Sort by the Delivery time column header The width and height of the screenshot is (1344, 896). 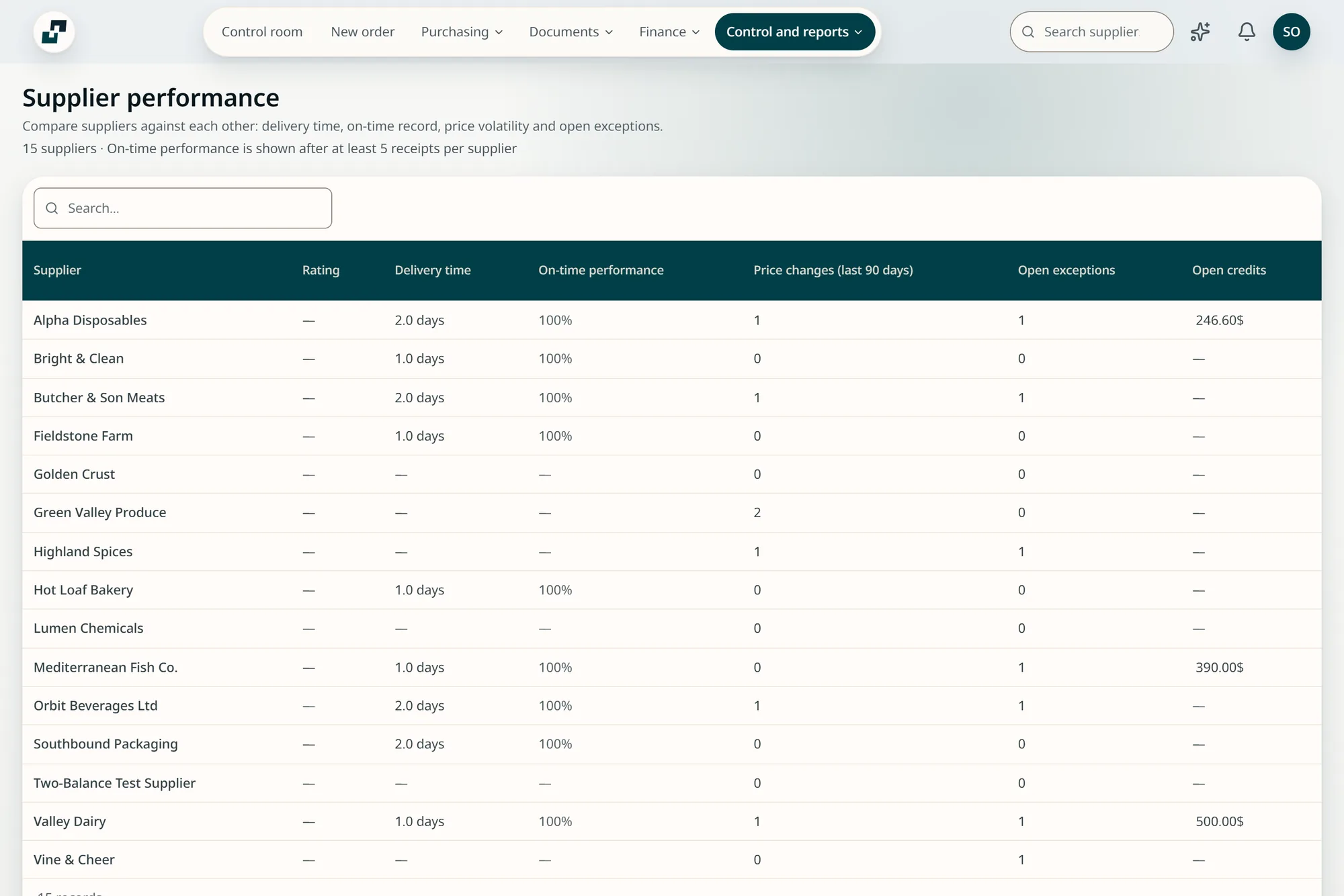click(433, 270)
